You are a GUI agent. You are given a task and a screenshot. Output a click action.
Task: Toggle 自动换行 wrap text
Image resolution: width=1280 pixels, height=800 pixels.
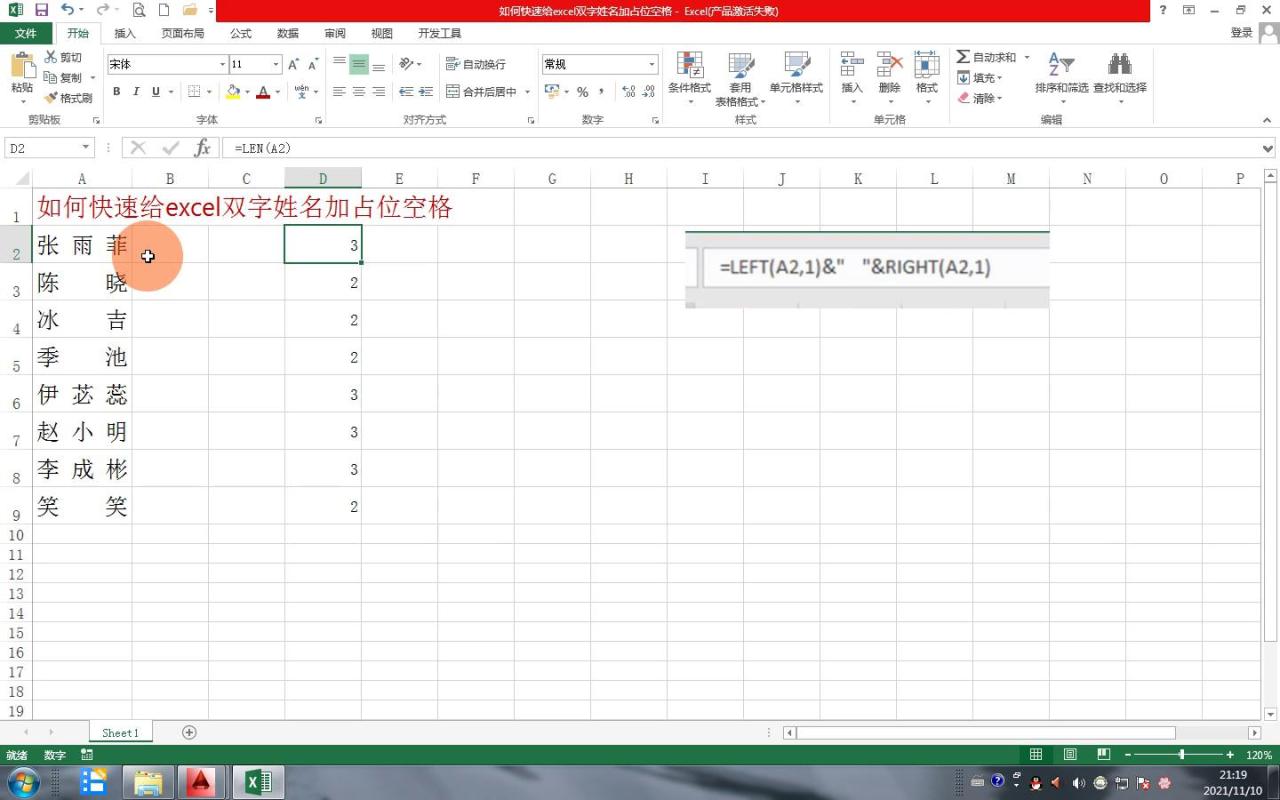pyautogui.click(x=476, y=64)
